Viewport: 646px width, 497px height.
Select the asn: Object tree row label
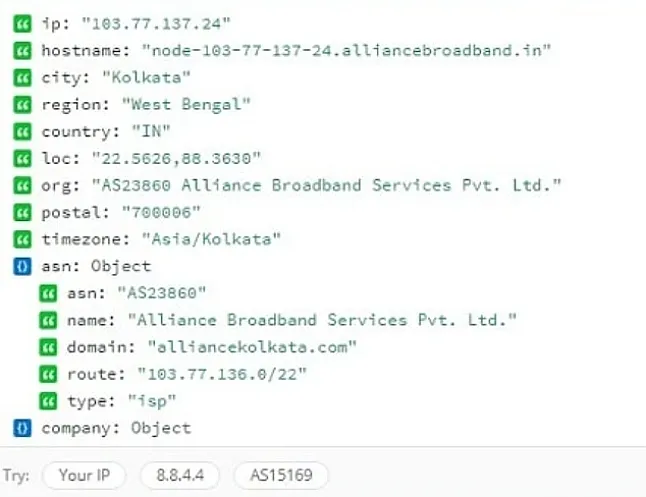coord(96,266)
